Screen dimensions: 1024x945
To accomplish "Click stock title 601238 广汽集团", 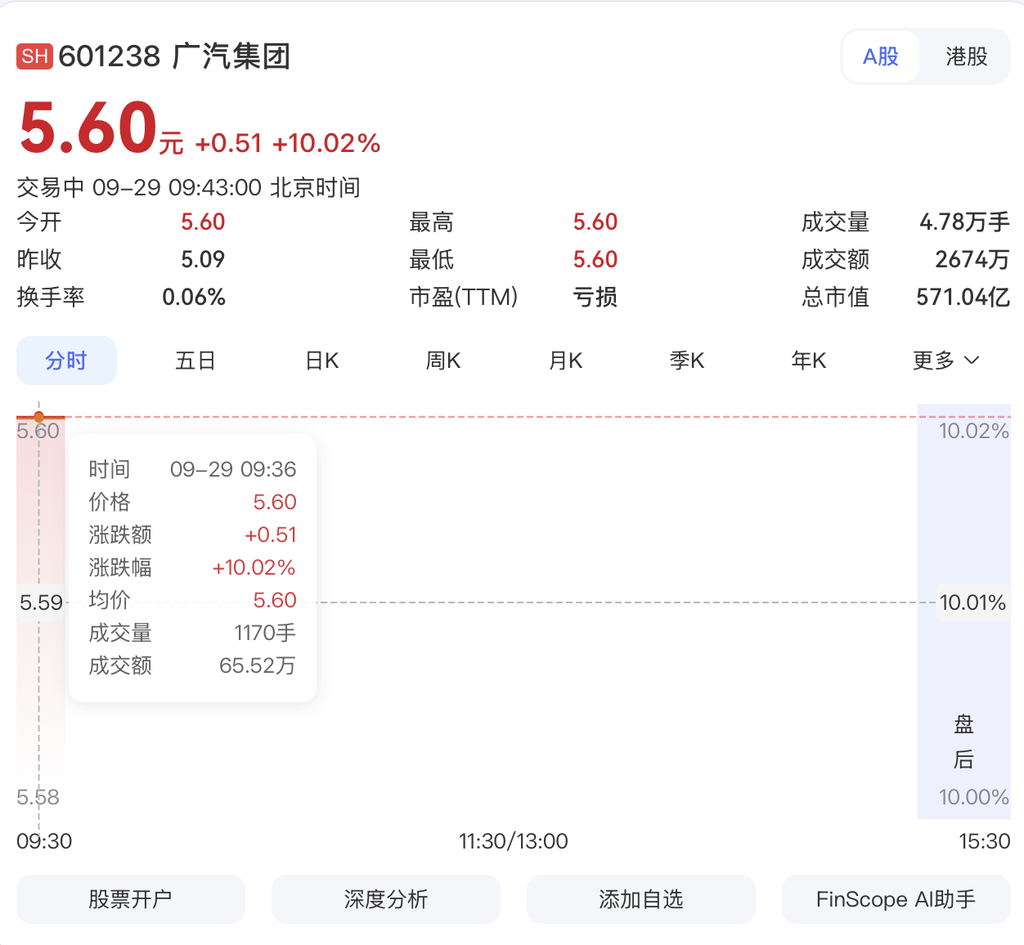I will click(x=174, y=56).
